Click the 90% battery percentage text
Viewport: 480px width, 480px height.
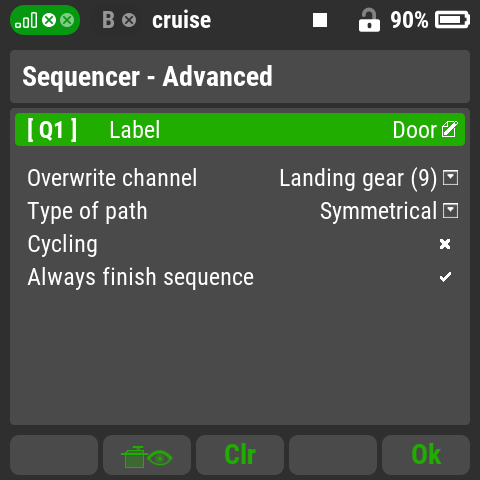pyautogui.click(x=409, y=20)
